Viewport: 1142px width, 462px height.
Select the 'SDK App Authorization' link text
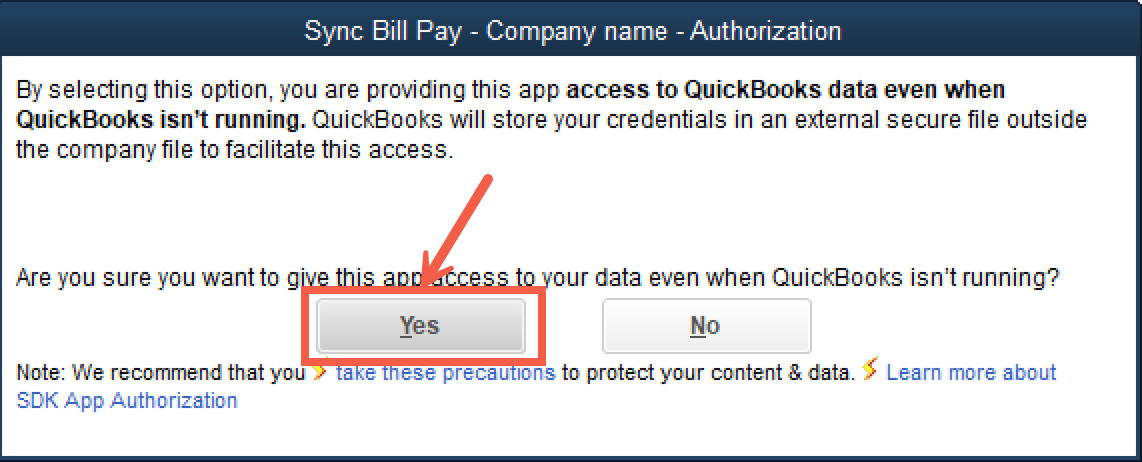coord(127,401)
